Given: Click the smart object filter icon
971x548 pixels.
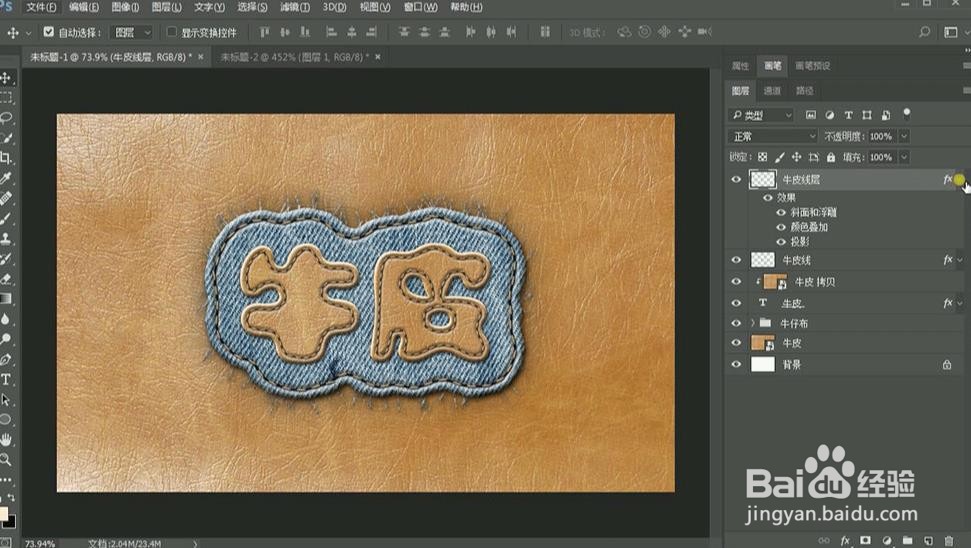Looking at the screenshot, I should pyautogui.click(x=886, y=115).
